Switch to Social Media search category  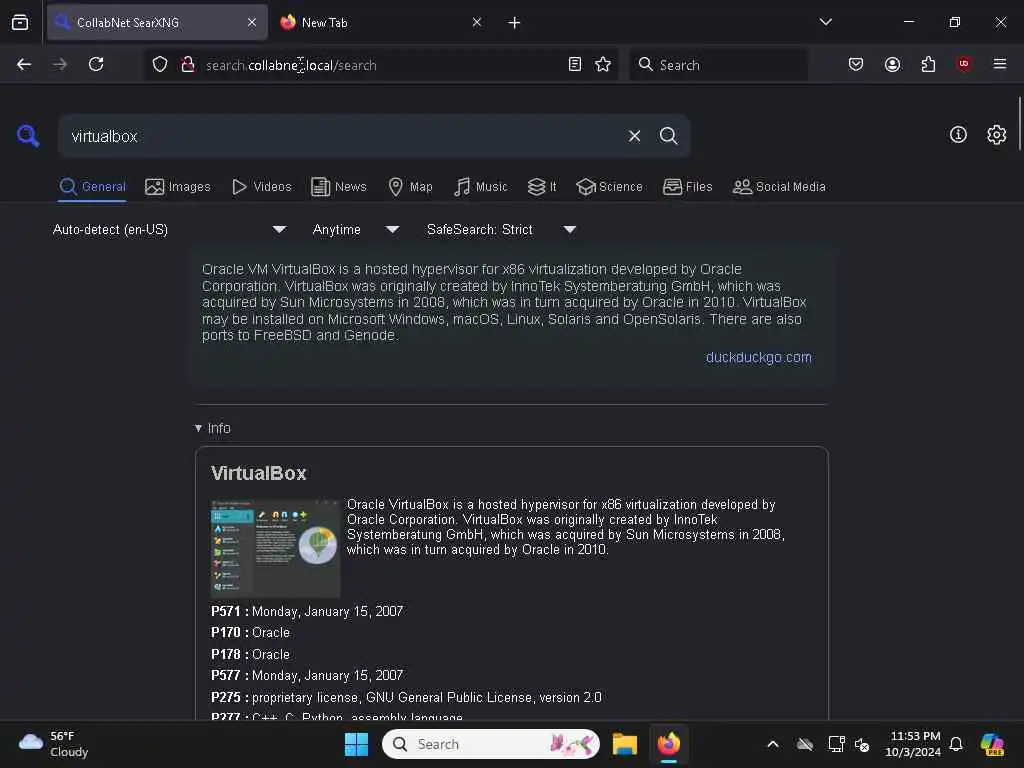click(x=779, y=187)
